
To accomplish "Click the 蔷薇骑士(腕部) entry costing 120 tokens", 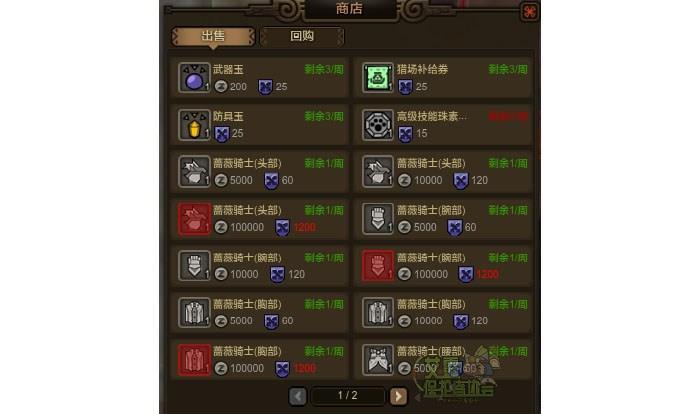I will (x=259, y=266).
